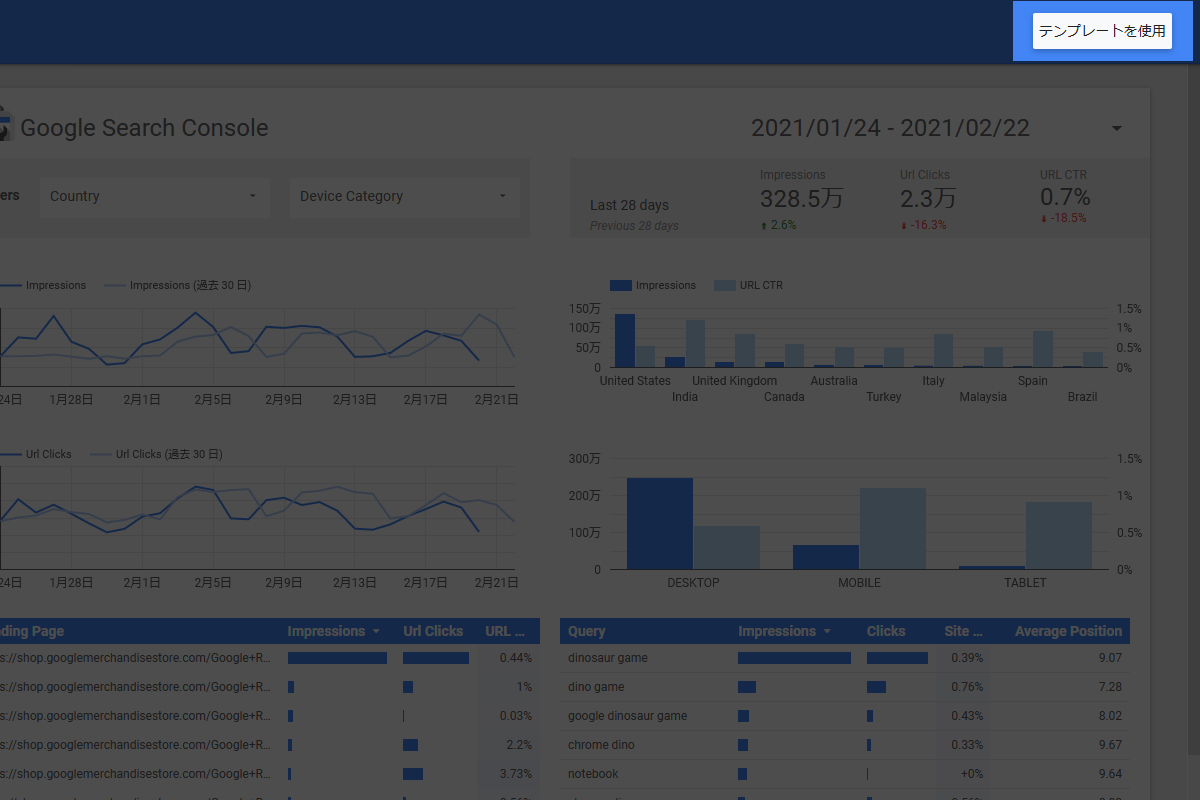Click the 3.73% URL CTR cell
Screen dimensions: 1200x800
click(515, 774)
